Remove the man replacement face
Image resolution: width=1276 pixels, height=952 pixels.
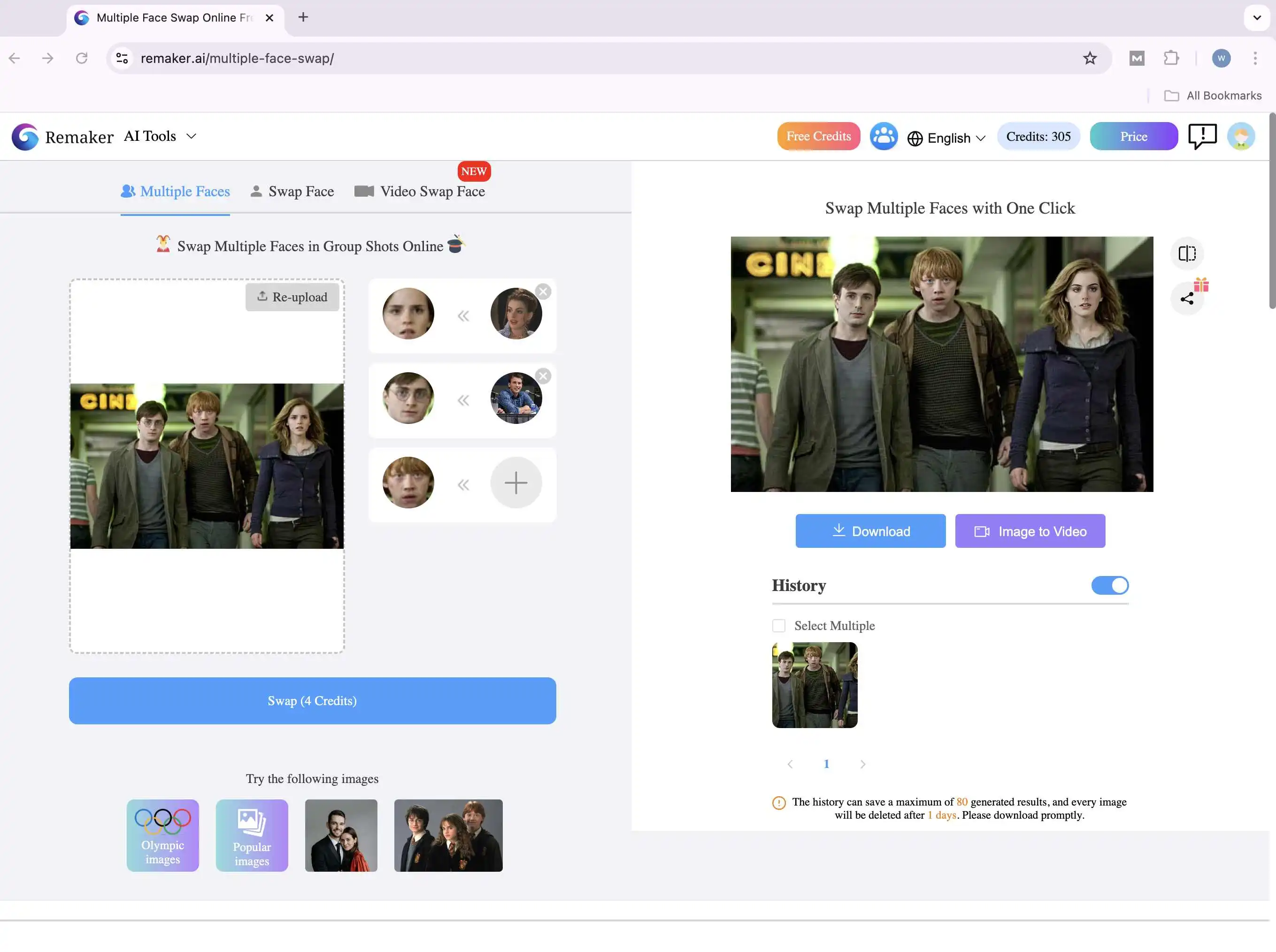(543, 376)
